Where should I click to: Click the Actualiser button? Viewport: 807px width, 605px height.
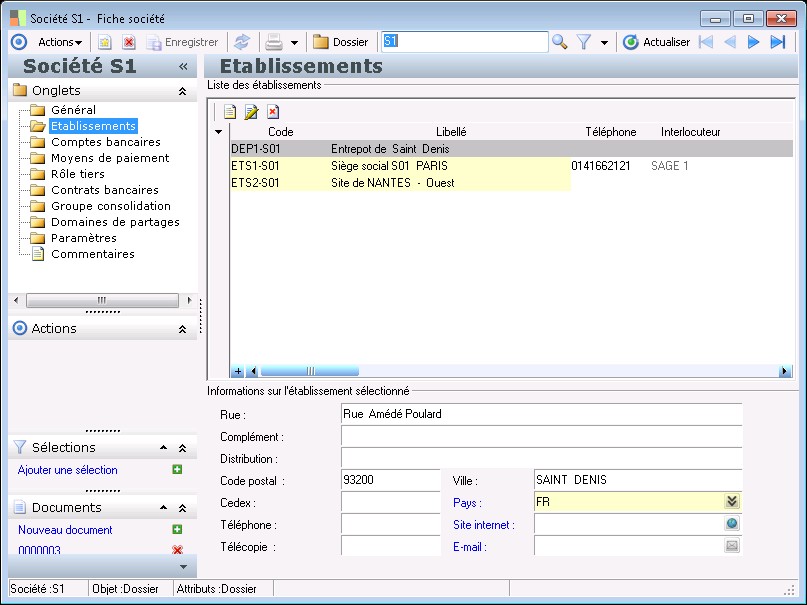[x=656, y=42]
